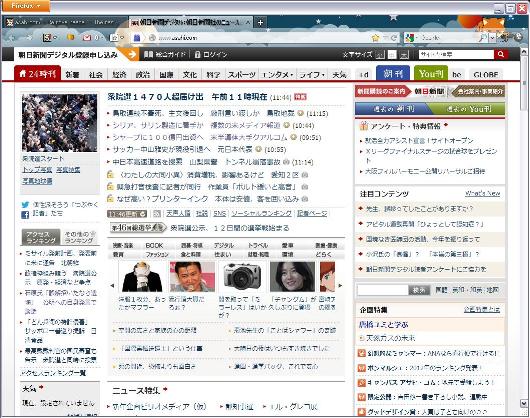The width and height of the screenshot is (530, 418).
Task: Open the 天気 weather tab
Action: point(339,75)
